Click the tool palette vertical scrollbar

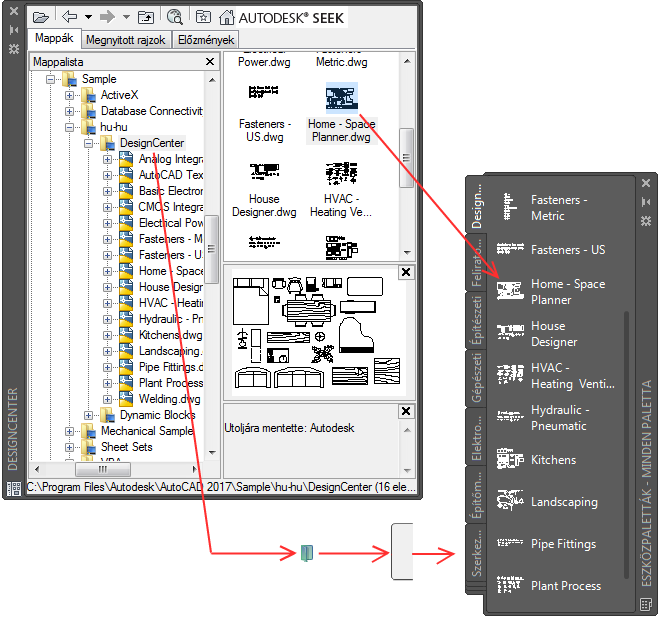click(626, 445)
